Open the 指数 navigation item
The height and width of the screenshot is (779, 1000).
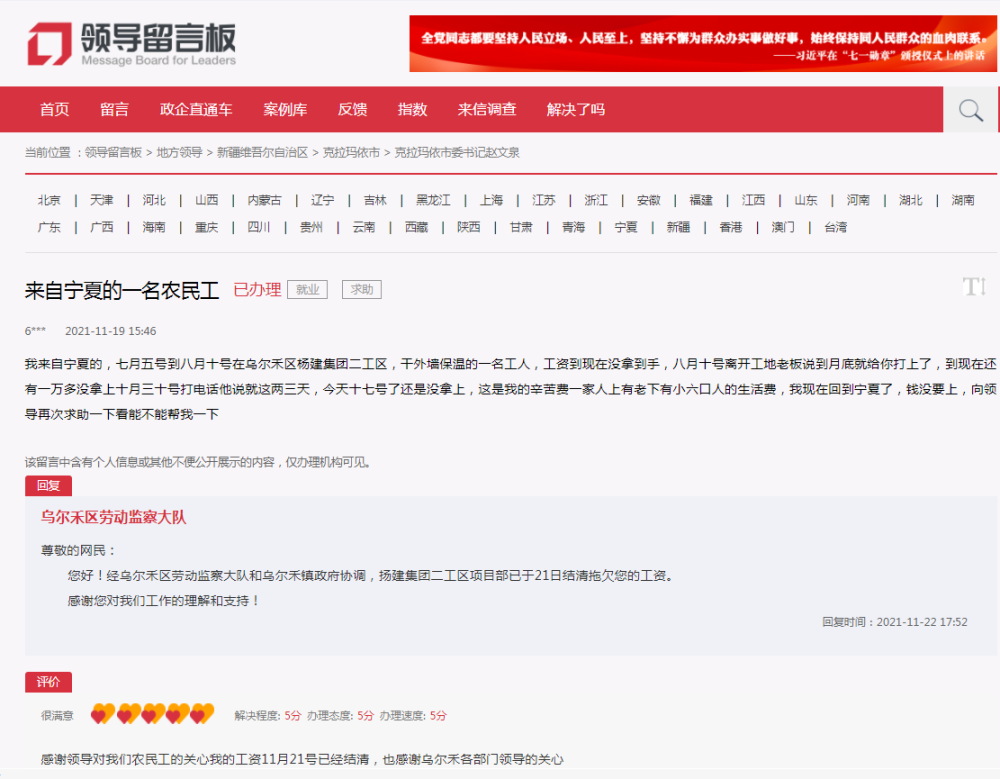point(412,110)
